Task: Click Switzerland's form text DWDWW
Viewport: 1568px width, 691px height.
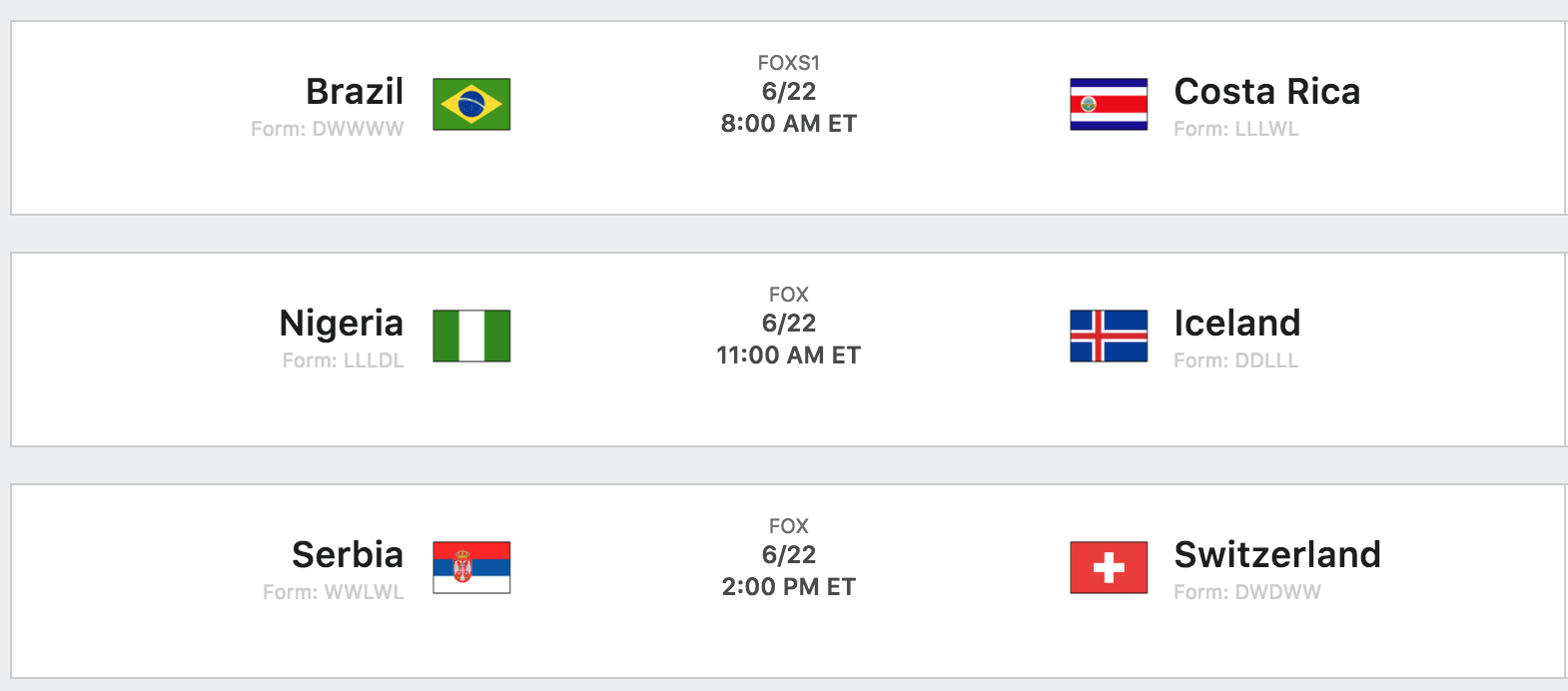Action: click(1247, 592)
